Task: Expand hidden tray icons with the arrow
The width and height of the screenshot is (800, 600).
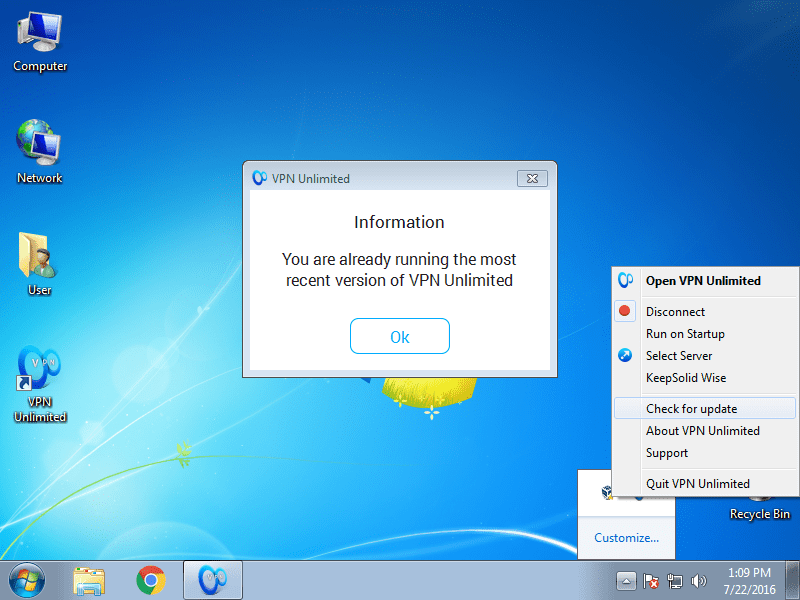Action: [626, 580]
